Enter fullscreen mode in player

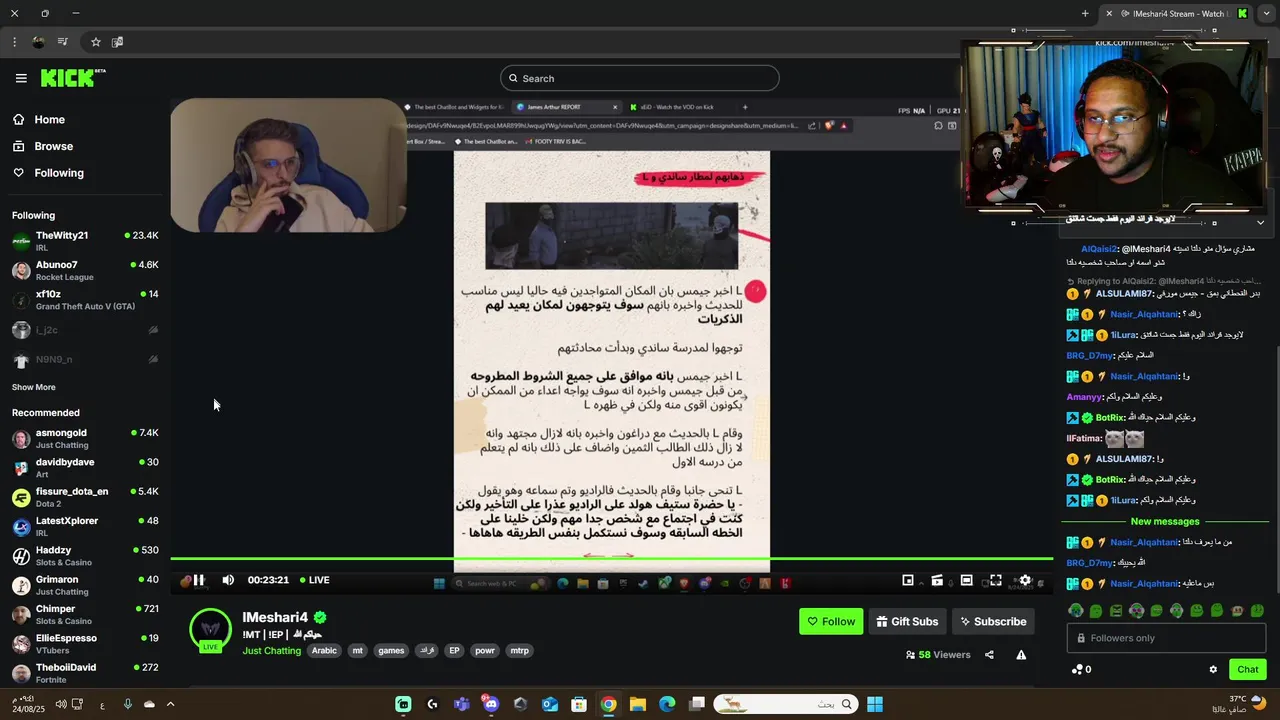995,580
